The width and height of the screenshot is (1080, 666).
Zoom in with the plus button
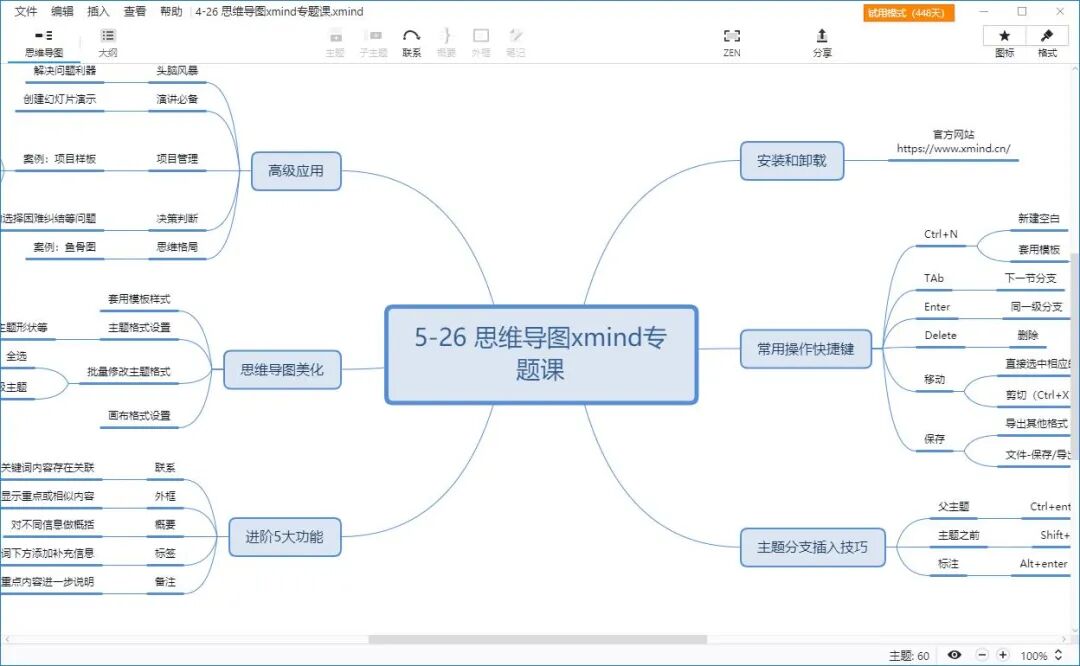1003,655
